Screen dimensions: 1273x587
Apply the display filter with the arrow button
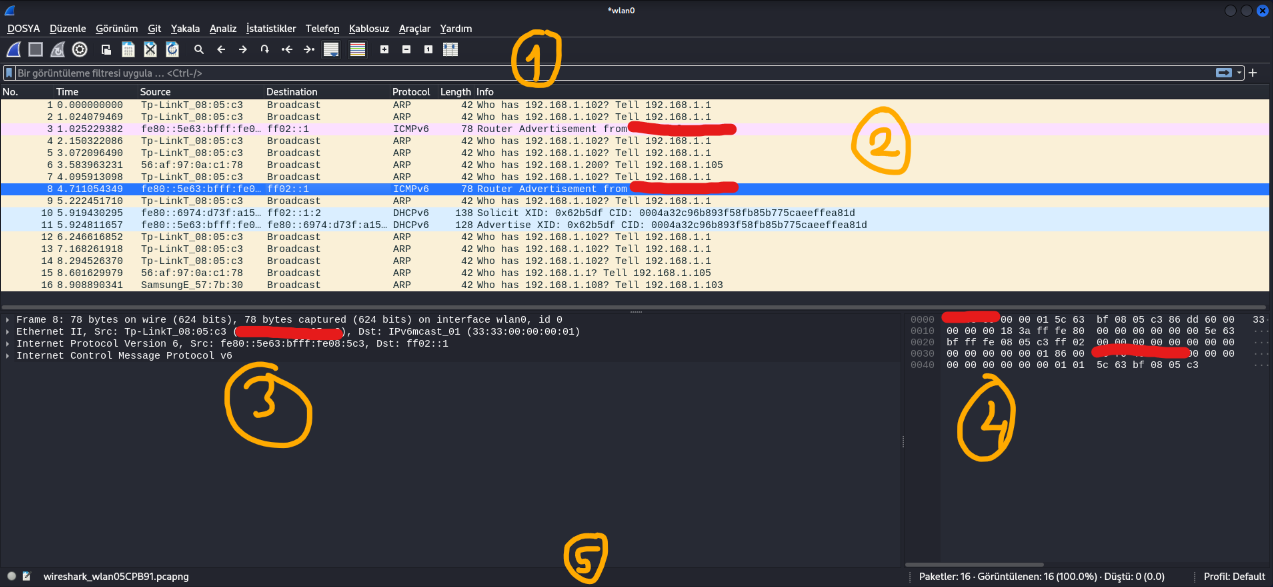click(x=1223, y=73)
